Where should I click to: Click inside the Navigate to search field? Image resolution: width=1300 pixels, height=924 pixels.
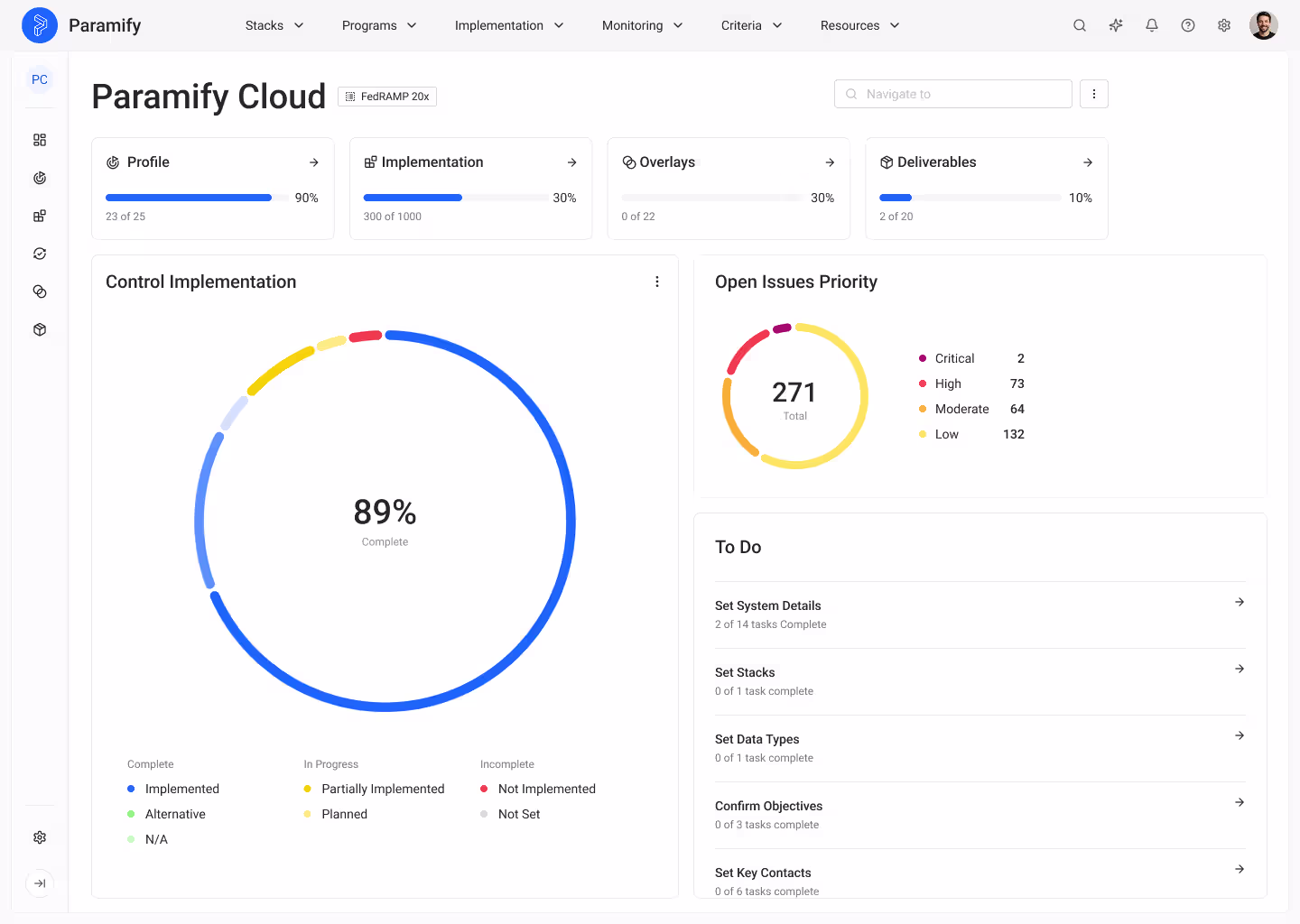(x=952, y=93)
